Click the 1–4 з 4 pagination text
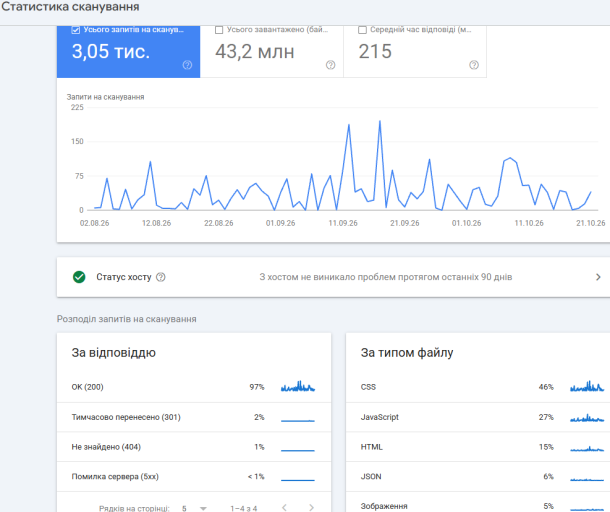The width and height of the screenshot is (610, 512). [x=244, y=508]
